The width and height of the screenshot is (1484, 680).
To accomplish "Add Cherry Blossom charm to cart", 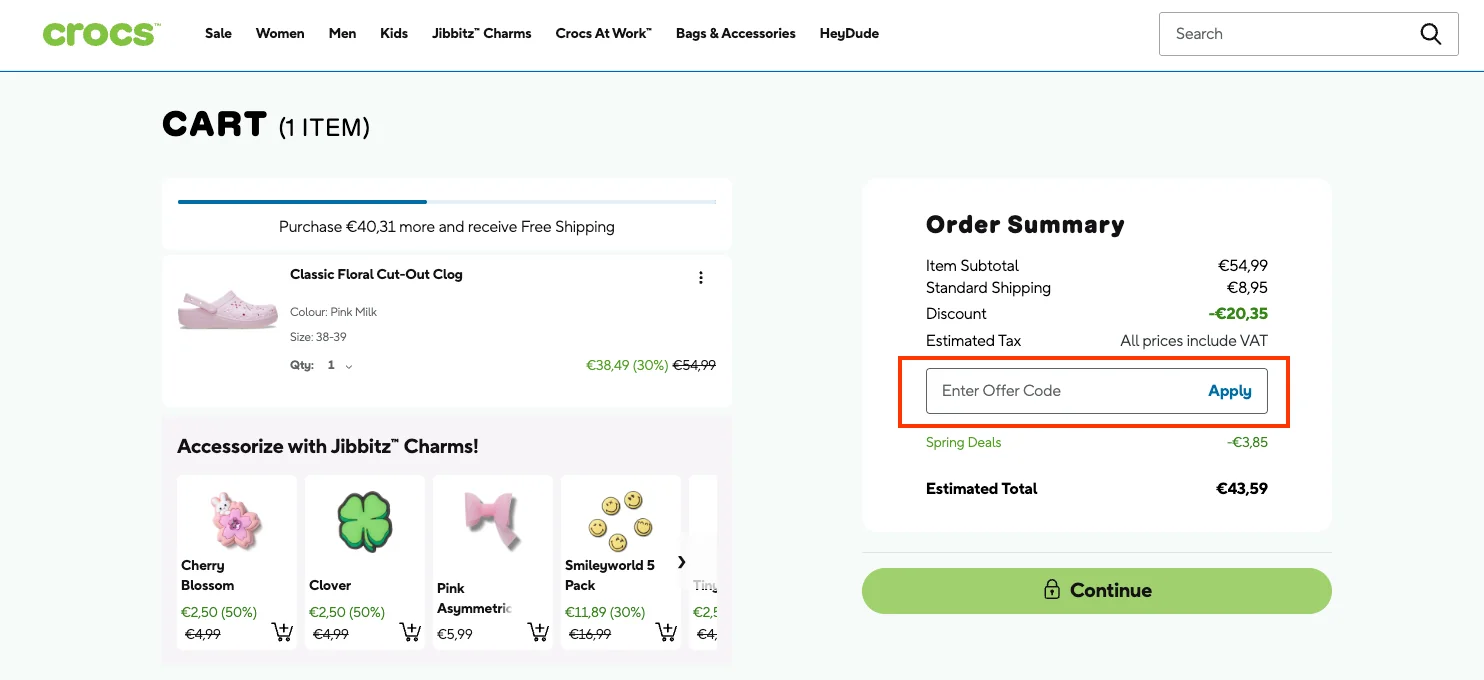I will click(x=282, y=632).
